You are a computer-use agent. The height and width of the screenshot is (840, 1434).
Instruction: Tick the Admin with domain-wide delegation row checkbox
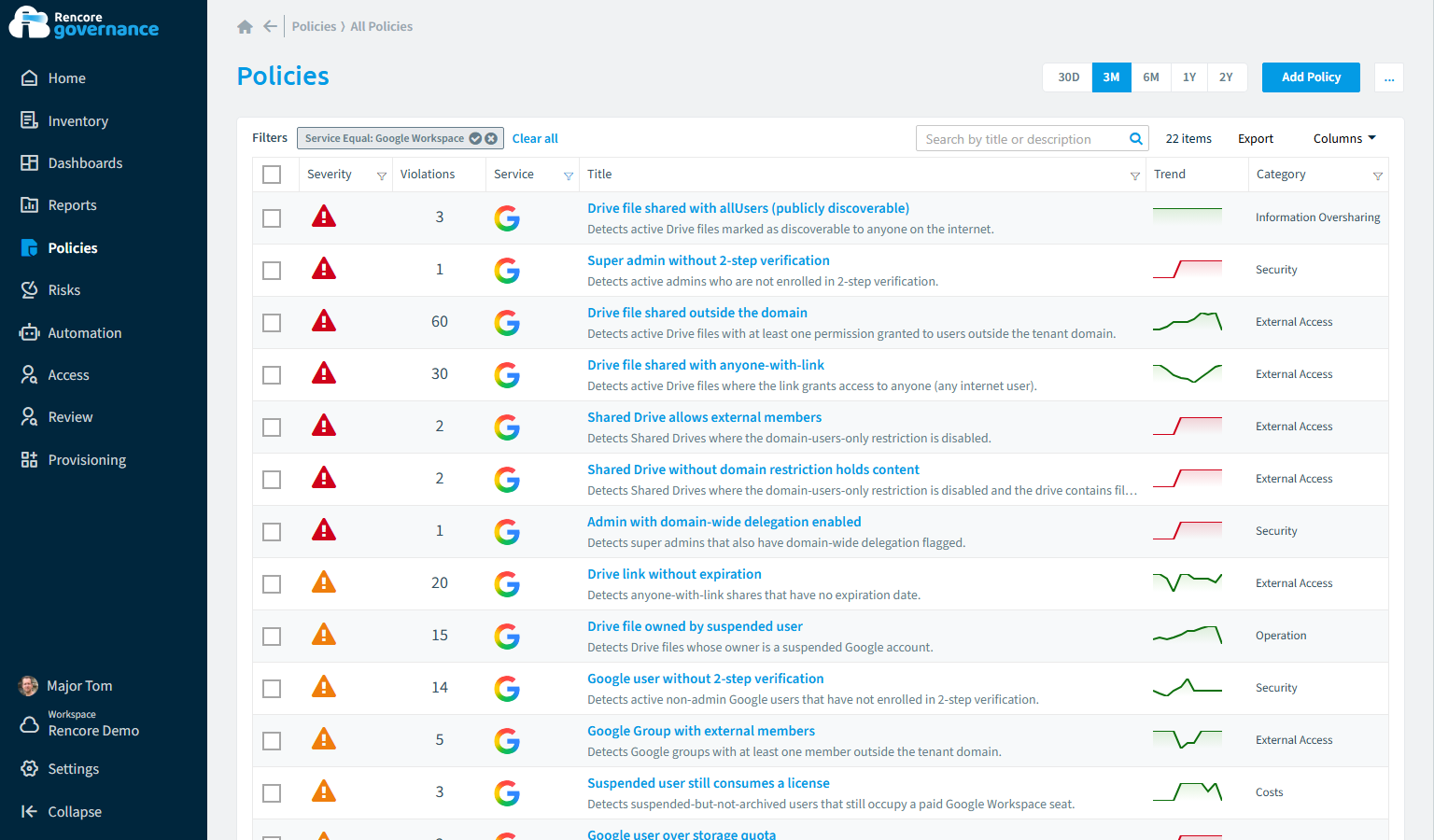272,532
